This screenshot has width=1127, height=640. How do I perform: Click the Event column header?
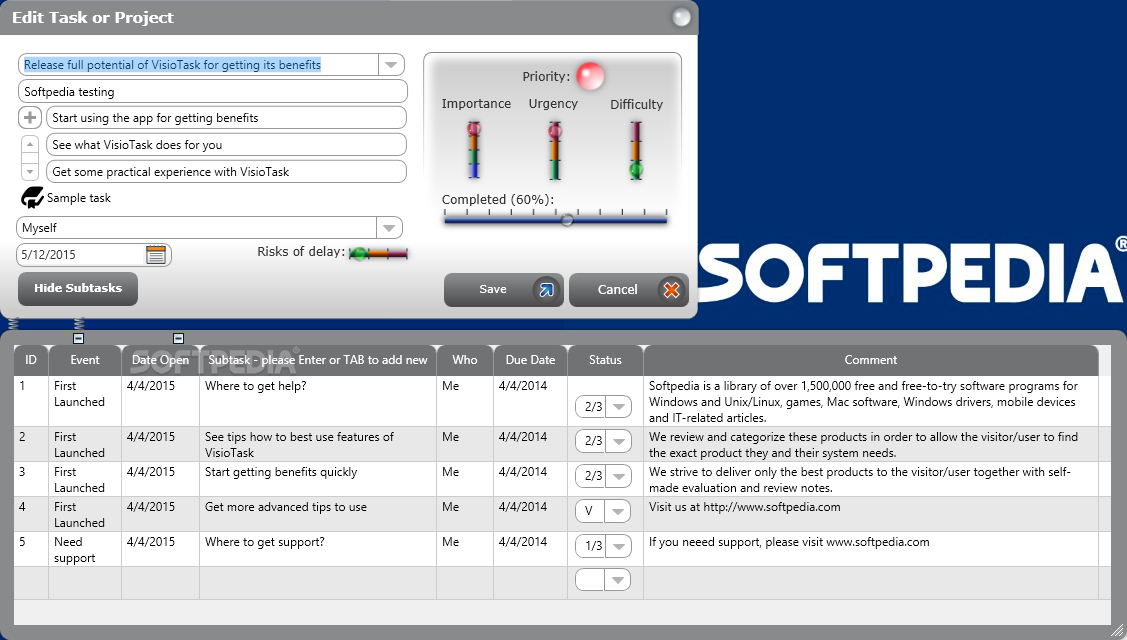(x=85, y=360)
